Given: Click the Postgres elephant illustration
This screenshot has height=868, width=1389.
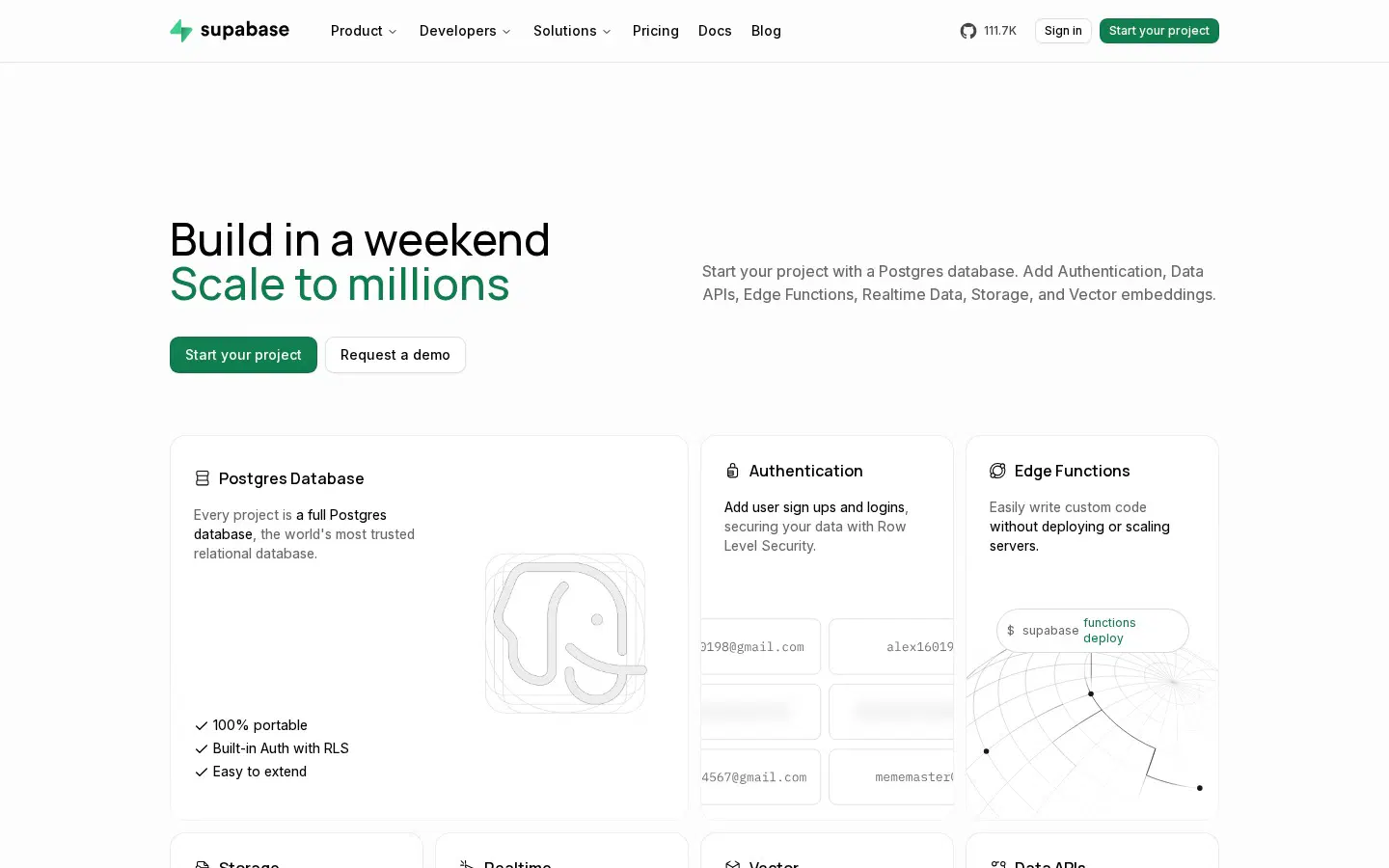Looking at the screenshot, I should [x=565, y=634].
